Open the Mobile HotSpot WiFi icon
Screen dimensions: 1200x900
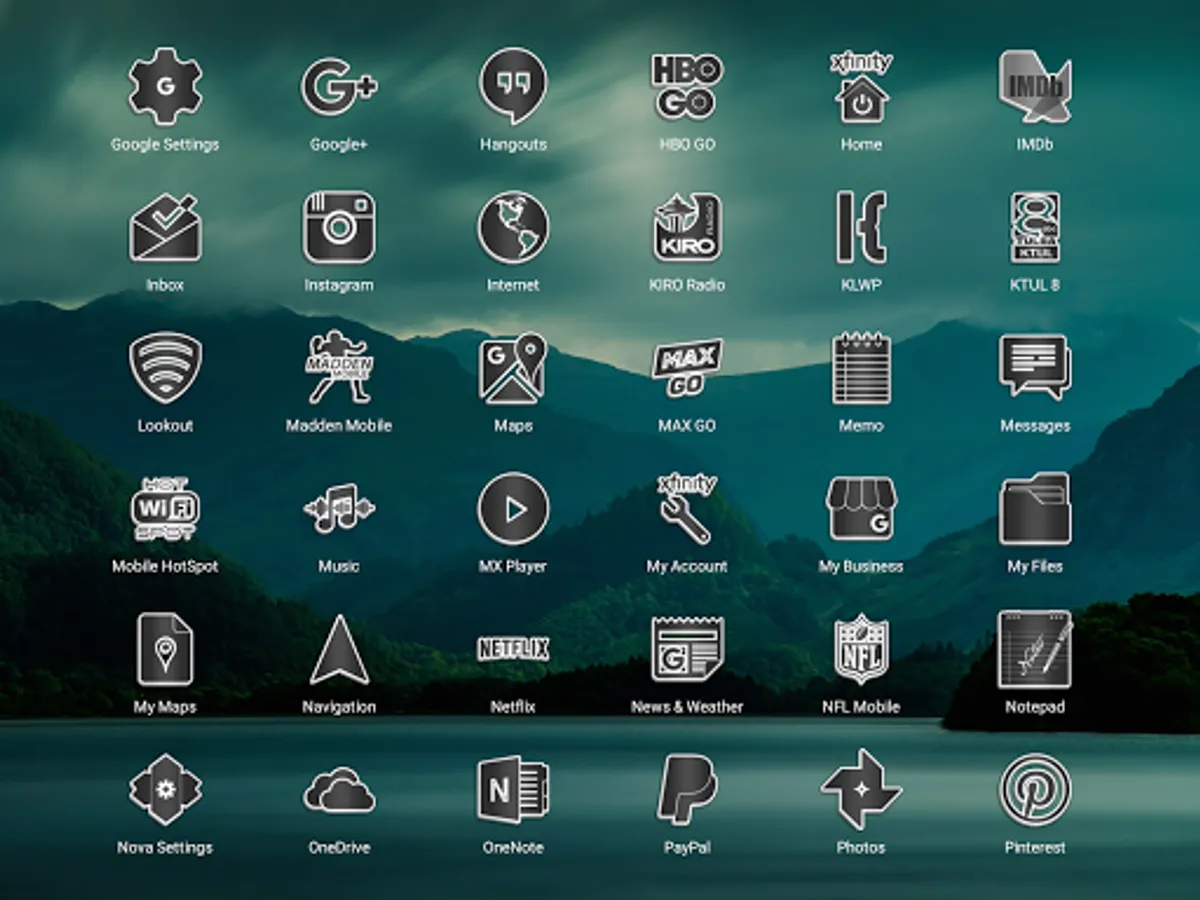[x=165, y=509]
